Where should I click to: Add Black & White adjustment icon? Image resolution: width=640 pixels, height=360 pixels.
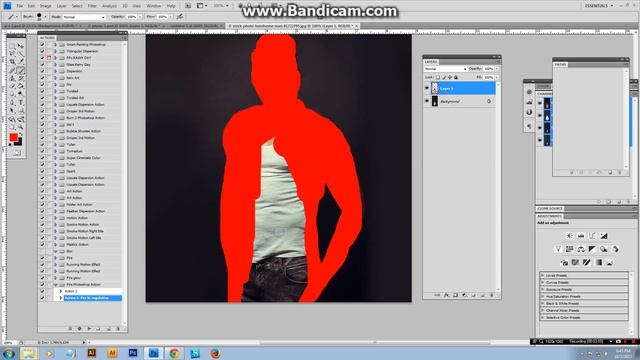coord(592,249)
